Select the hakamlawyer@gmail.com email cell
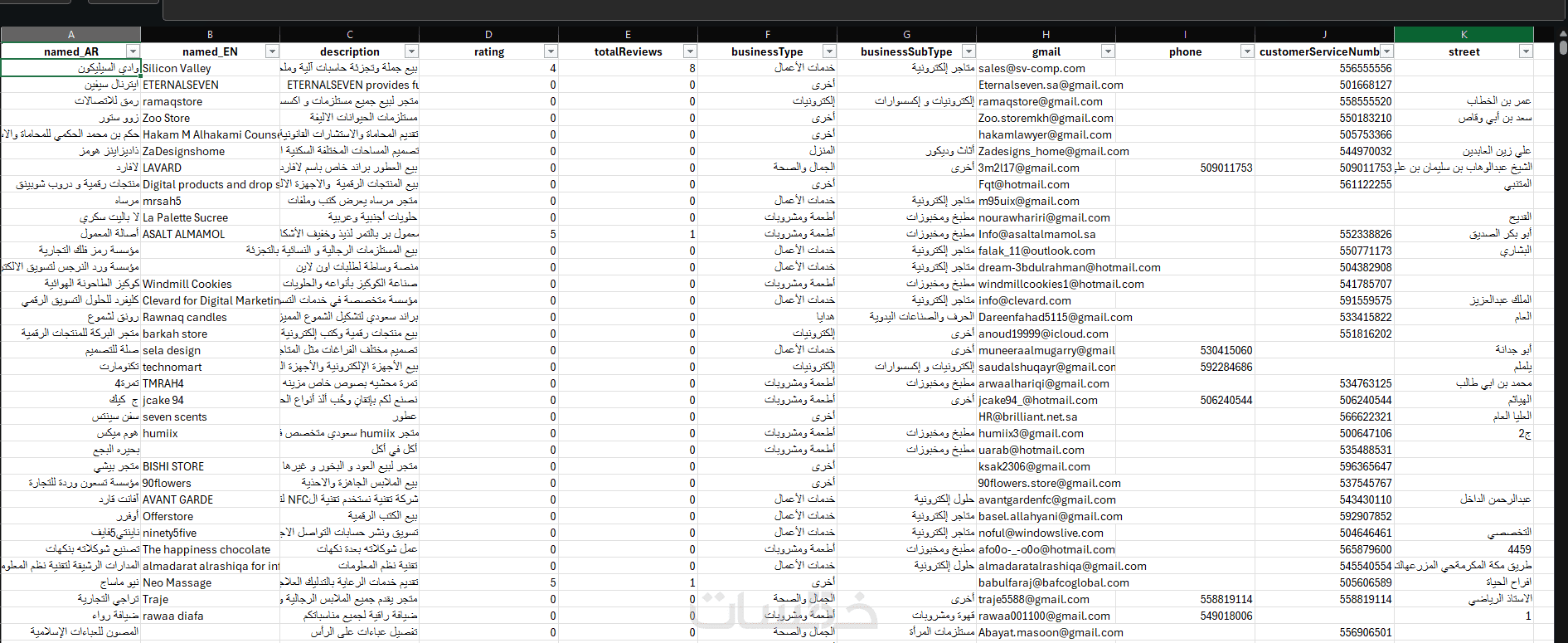 click(1046, 134)
